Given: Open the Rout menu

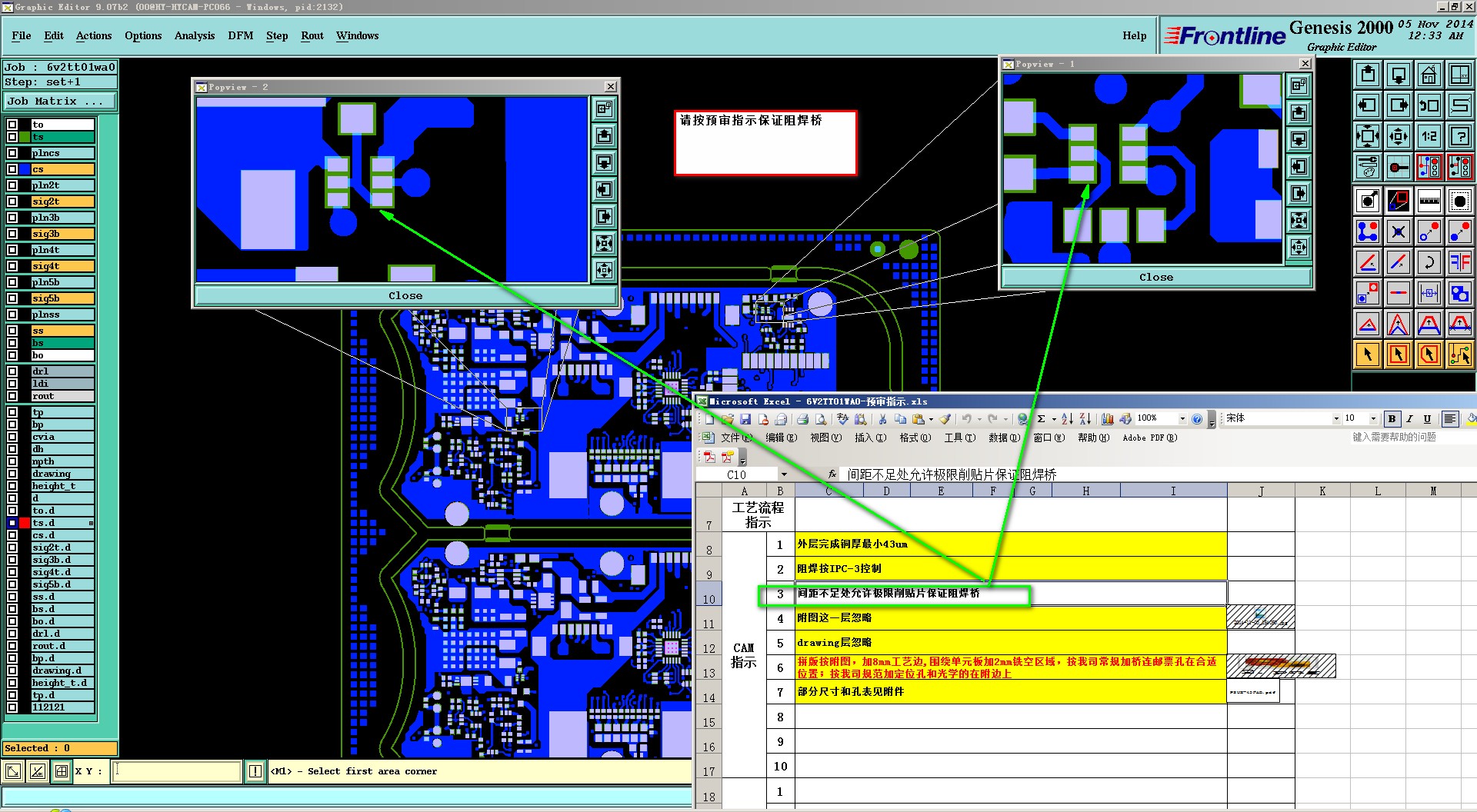Looking at the screenshot, I should (x=312, y=35).
